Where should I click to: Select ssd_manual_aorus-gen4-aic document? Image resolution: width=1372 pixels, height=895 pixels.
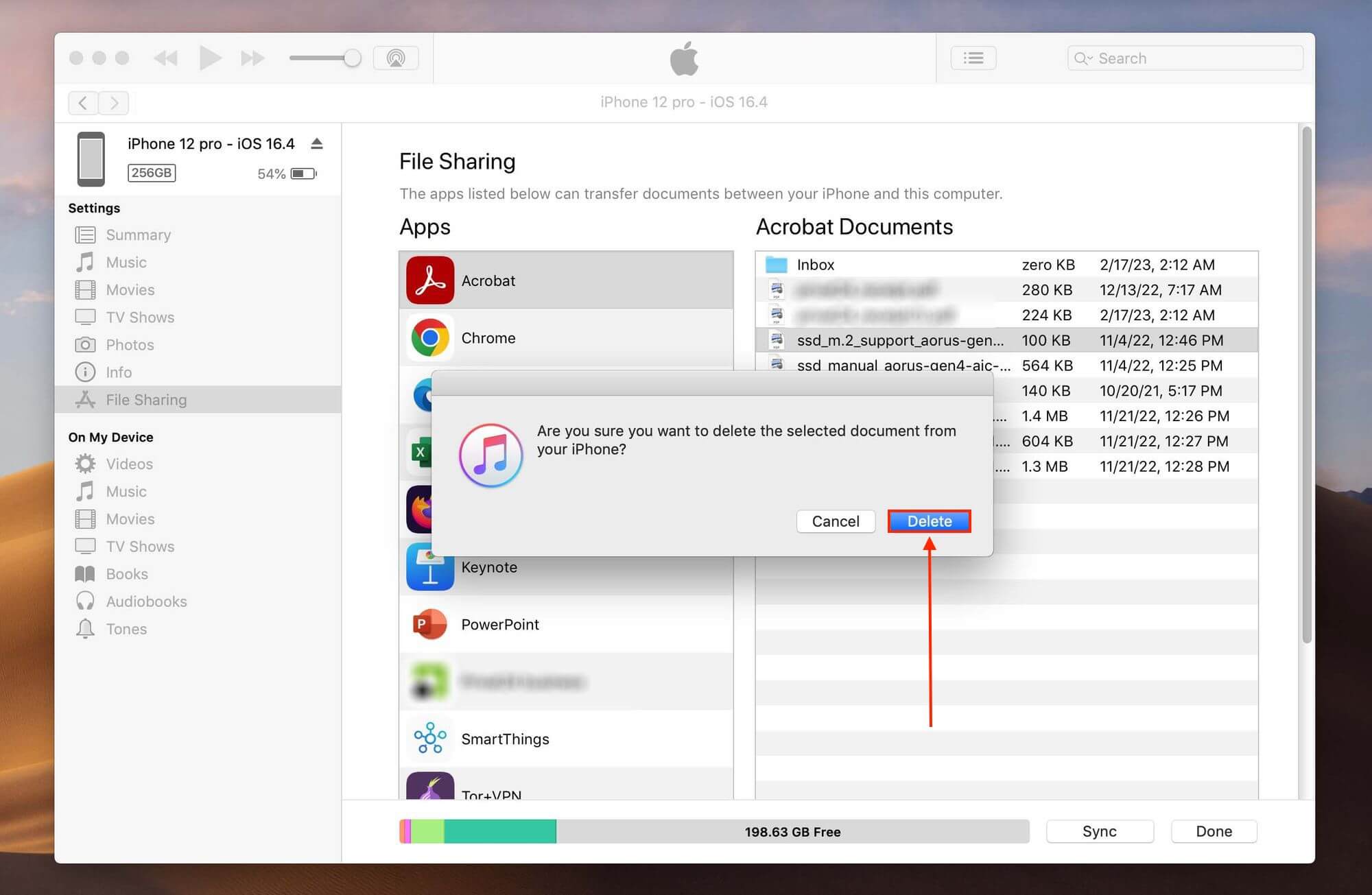point(1006,365)
